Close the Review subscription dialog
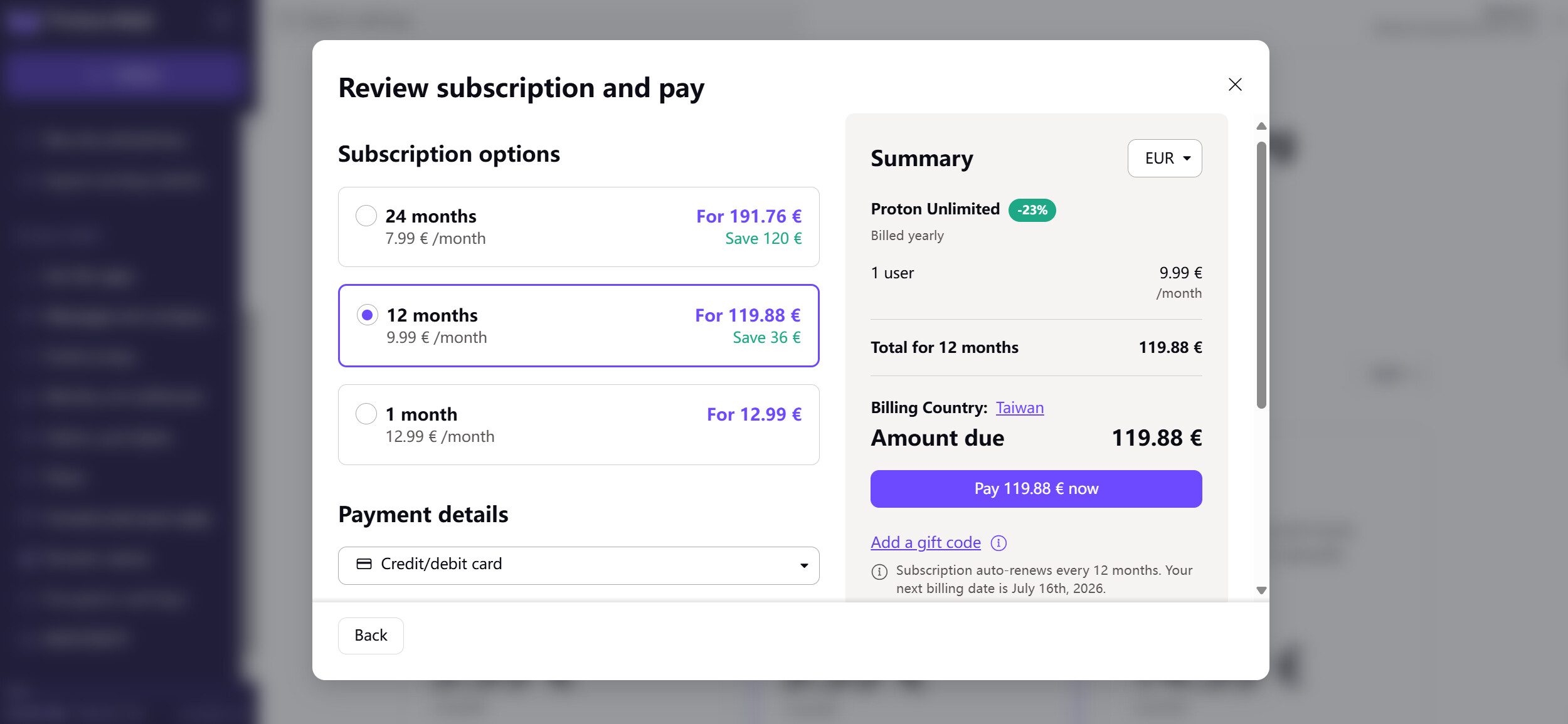 (x=1235, y=85)
